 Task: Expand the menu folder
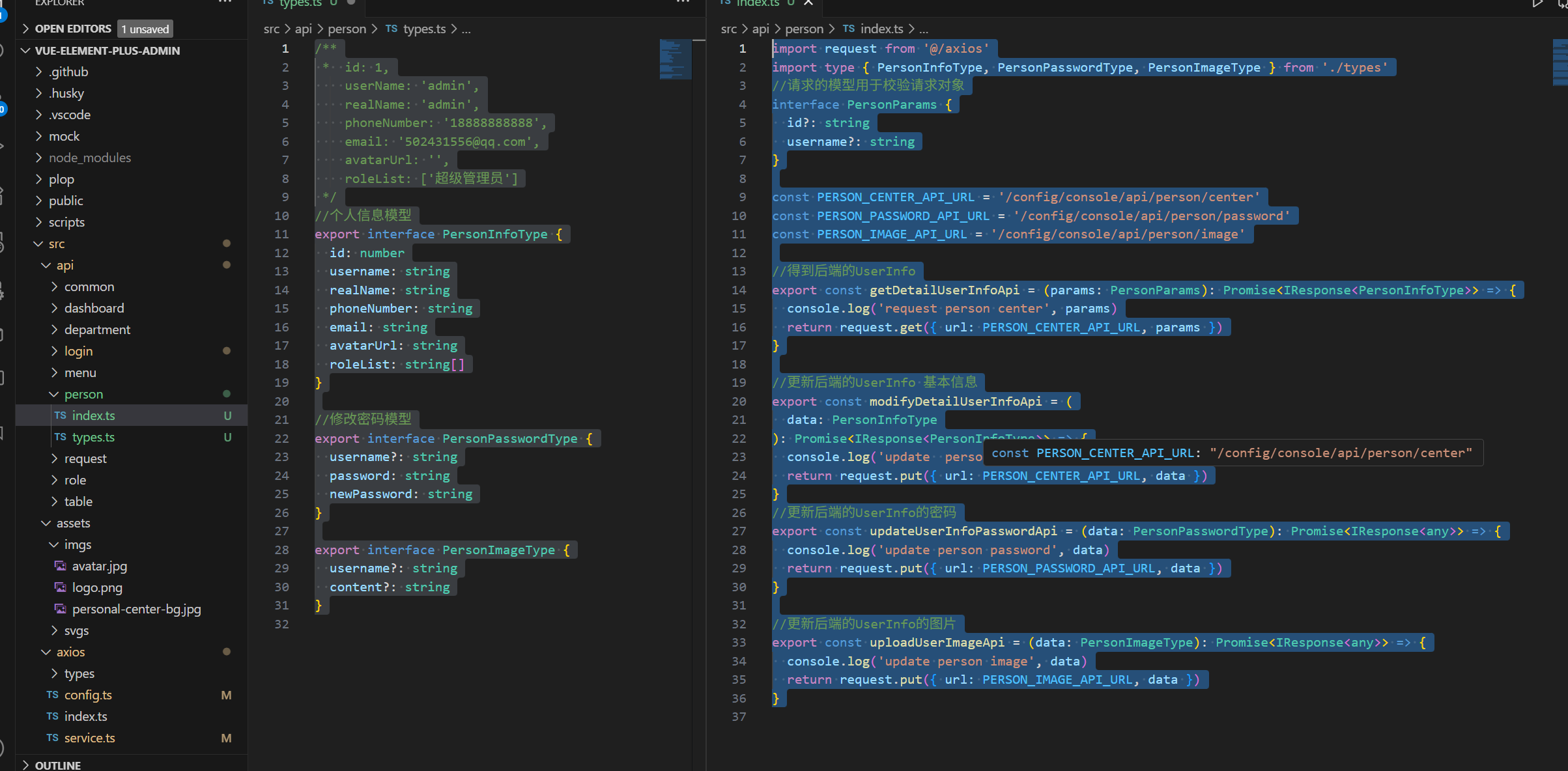coord(54,372)
